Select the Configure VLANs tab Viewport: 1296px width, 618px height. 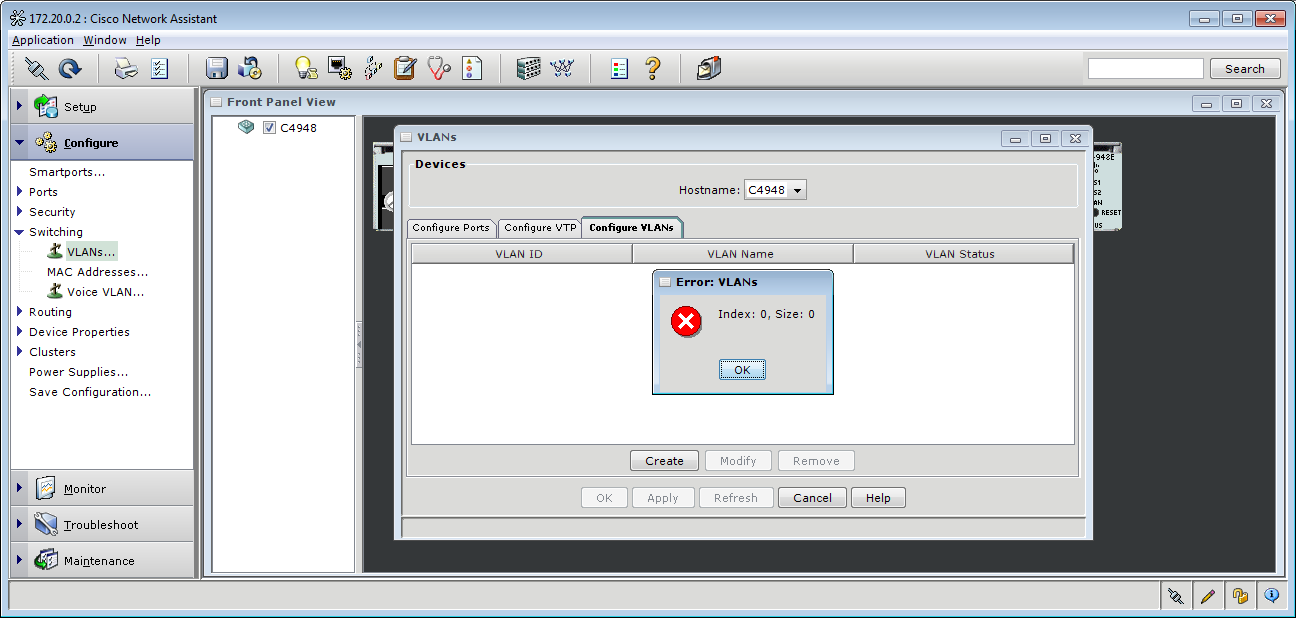coord(631,227)
